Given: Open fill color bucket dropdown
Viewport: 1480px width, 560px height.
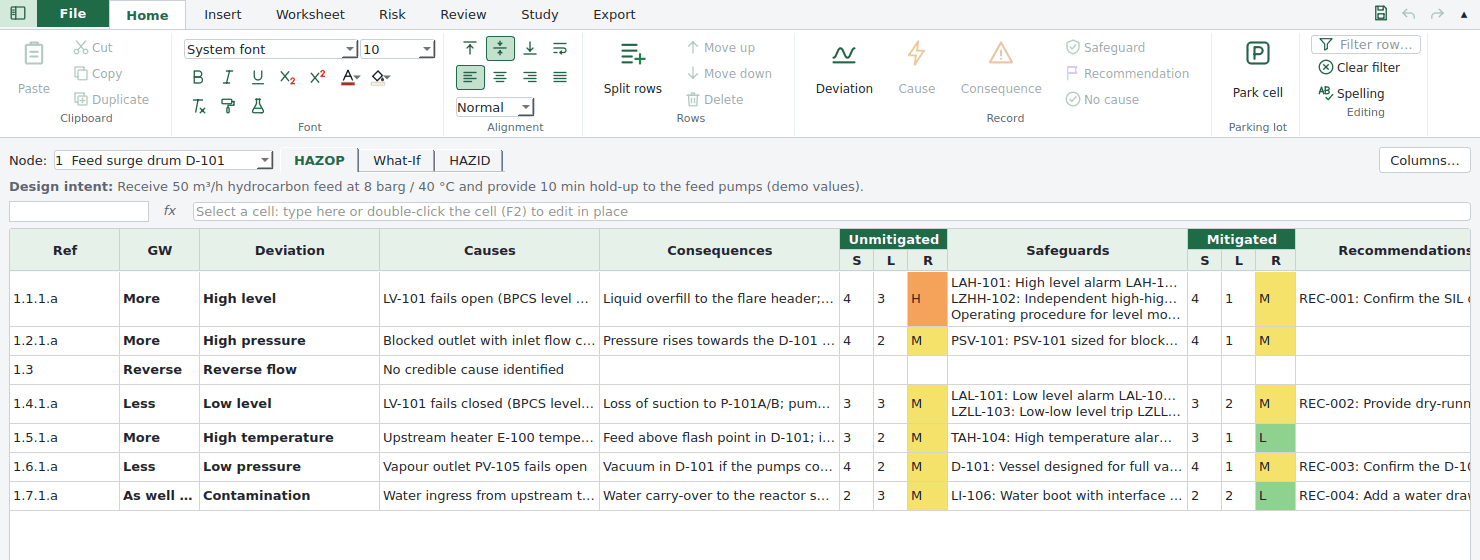Looking at the screenshot, I should pos(386,78).
